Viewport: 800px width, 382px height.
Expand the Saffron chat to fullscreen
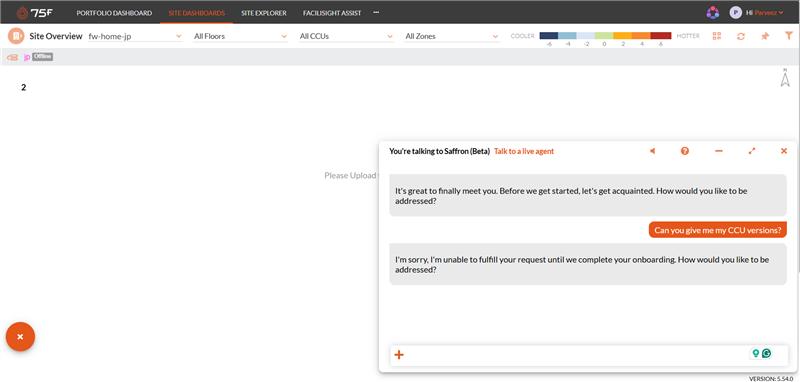point(752,151)
